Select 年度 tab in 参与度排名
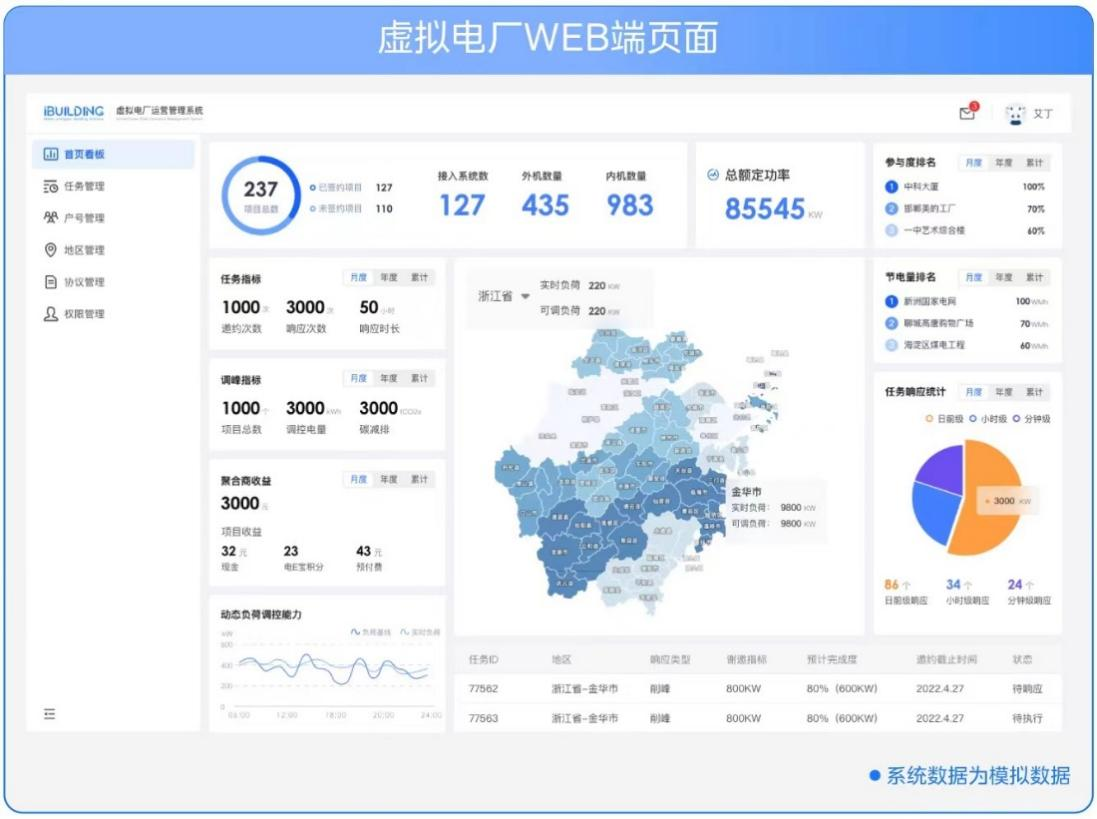1097x819 pixels. pyautogui.click(x=1003, y=162)
